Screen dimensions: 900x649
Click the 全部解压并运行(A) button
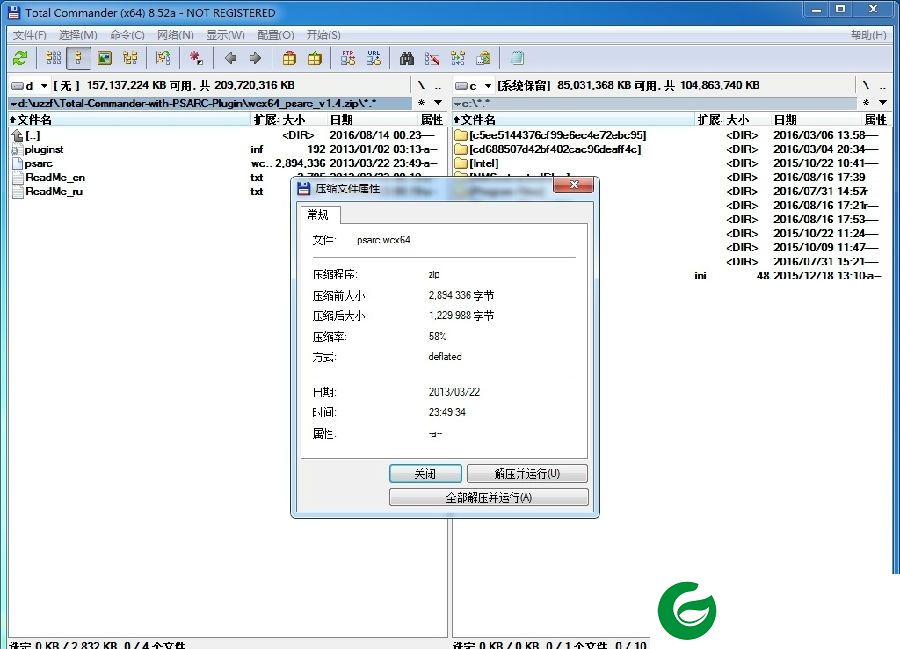click(x=488, y=497)
